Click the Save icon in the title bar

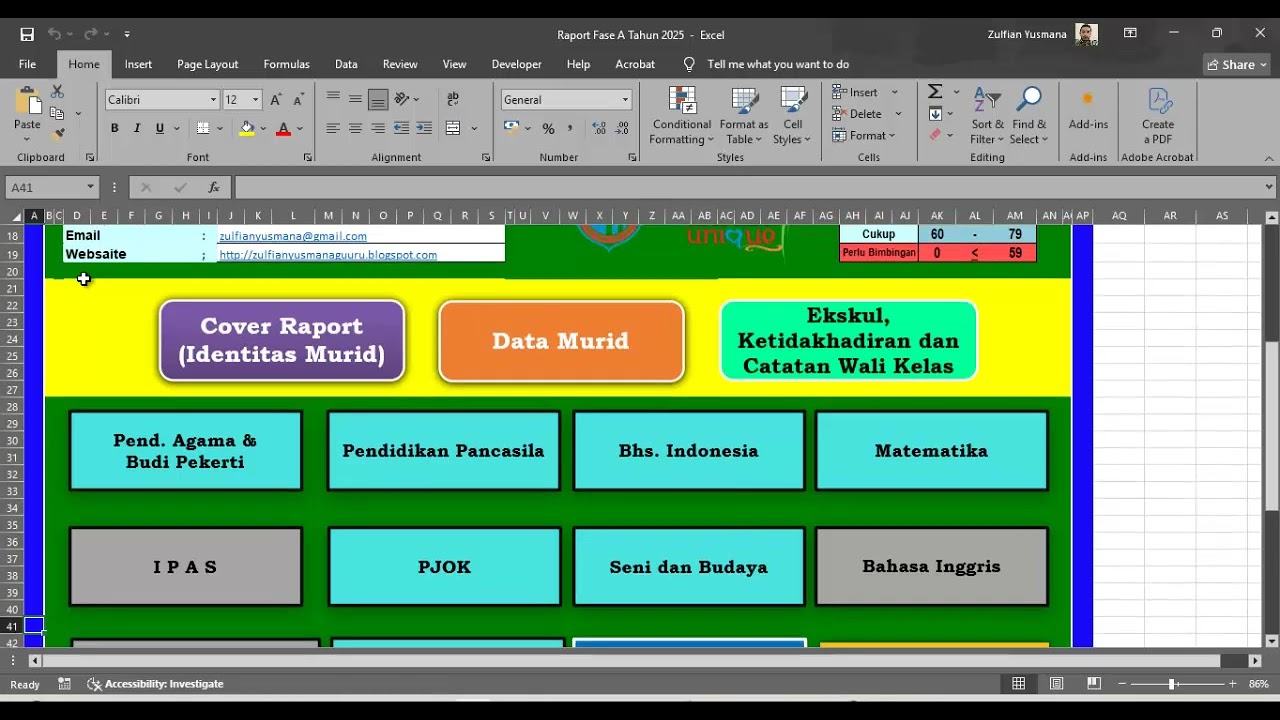tap(27, 34)
